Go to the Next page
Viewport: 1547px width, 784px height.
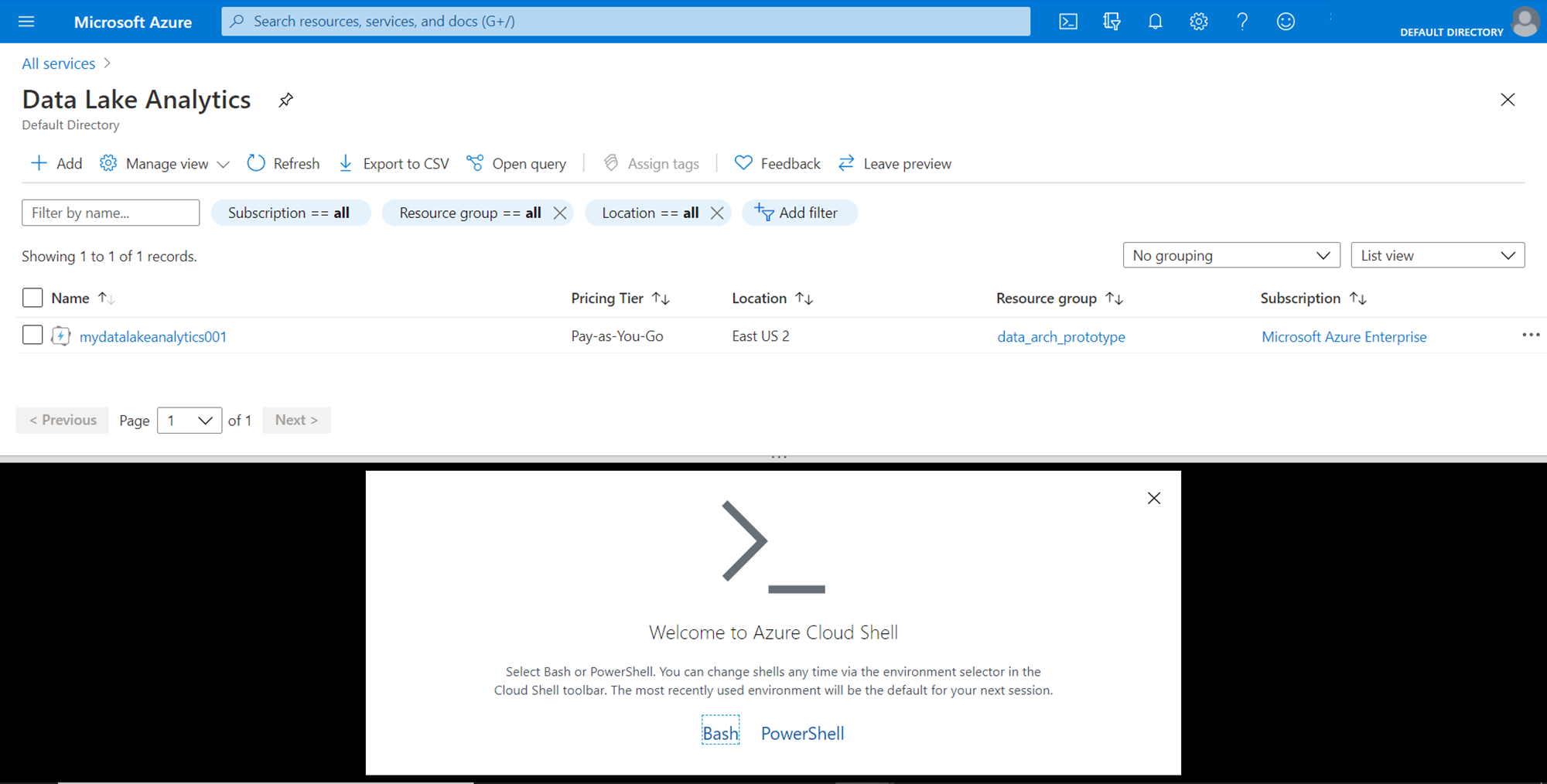[296, 420]
